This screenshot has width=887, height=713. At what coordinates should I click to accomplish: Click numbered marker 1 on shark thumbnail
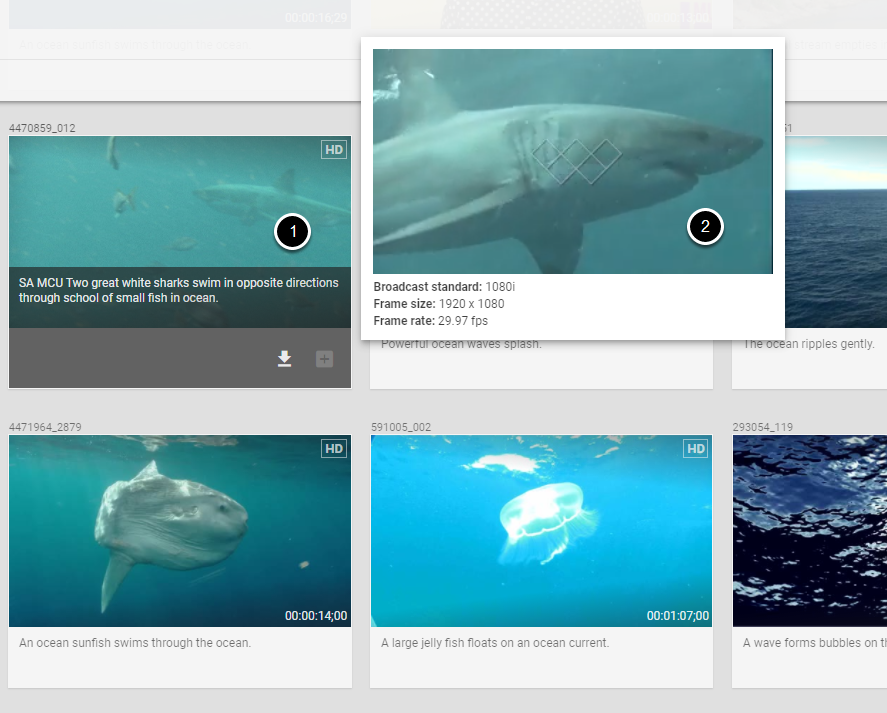[x=292, y=231]
